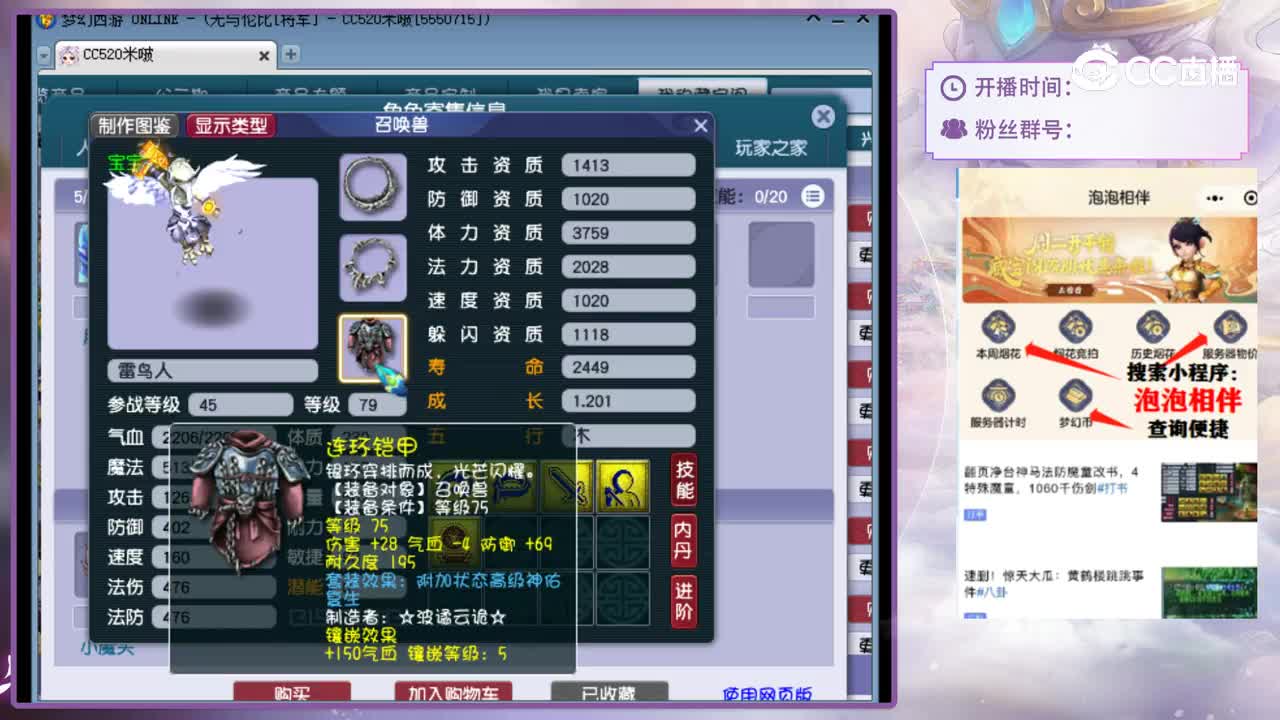Open the 本周烟花 icon in 泡泡相伴
This screenshot has height=720, width=1280.
coord(997,329)
